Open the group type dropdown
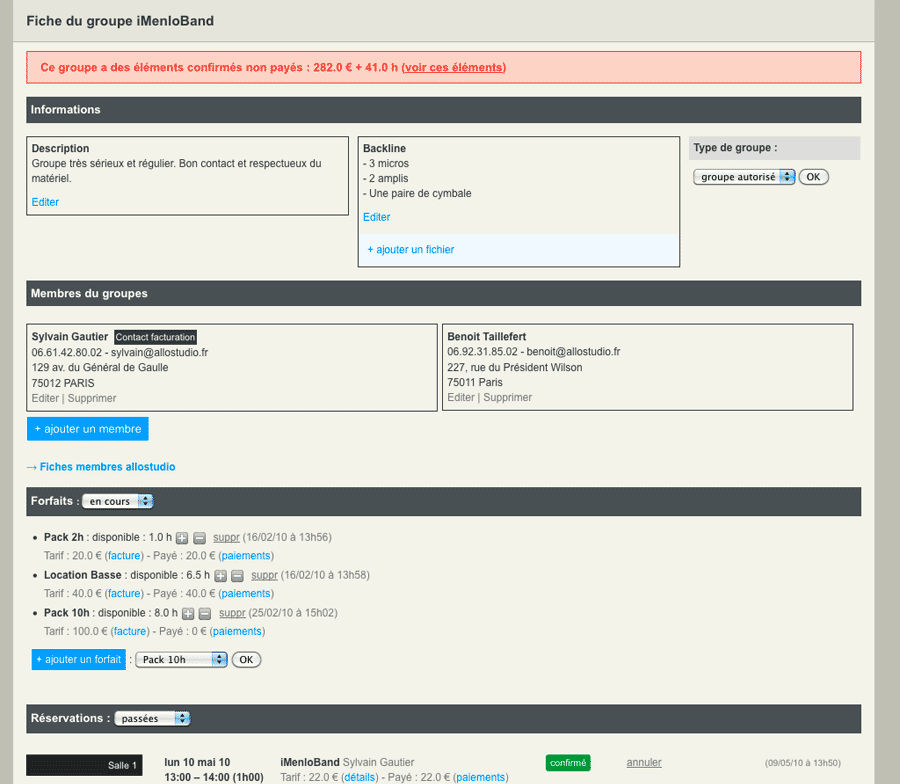 [744, 177]
